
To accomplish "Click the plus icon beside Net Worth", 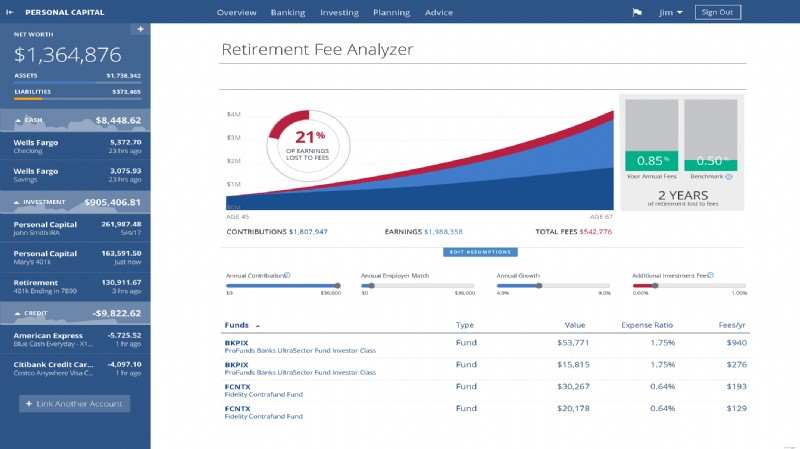I will 140,29.
